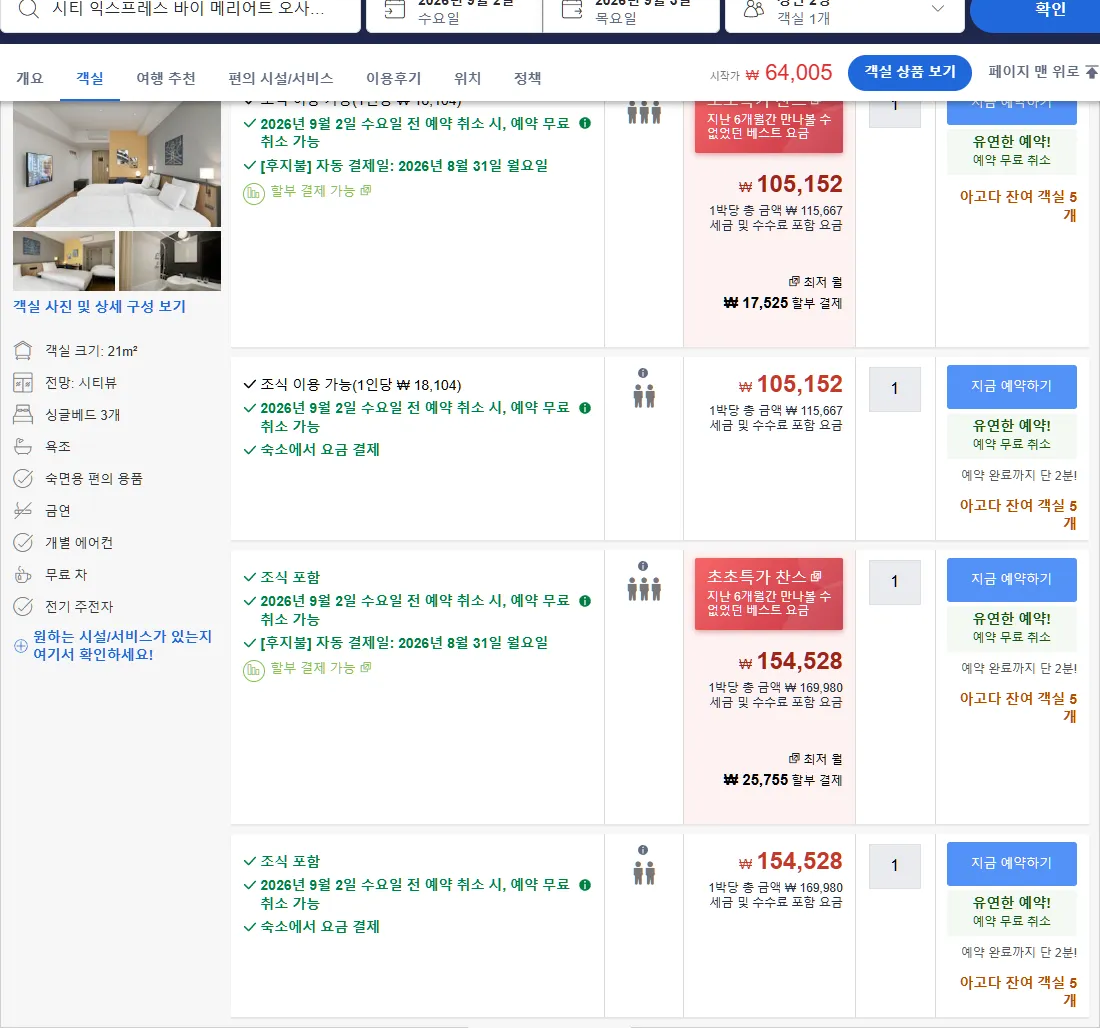The image size is (1100, 1028).
Task: Click the up-arrow icon next to 페이지 맨 위로
Action: point(1091,72)
